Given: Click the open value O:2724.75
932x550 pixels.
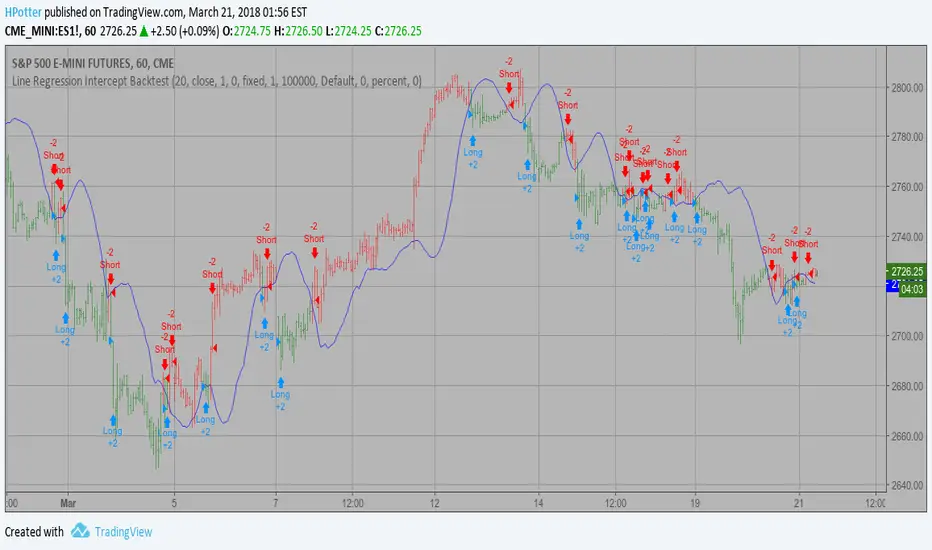Looking at the screenshot, I should (x=247, y=31).
